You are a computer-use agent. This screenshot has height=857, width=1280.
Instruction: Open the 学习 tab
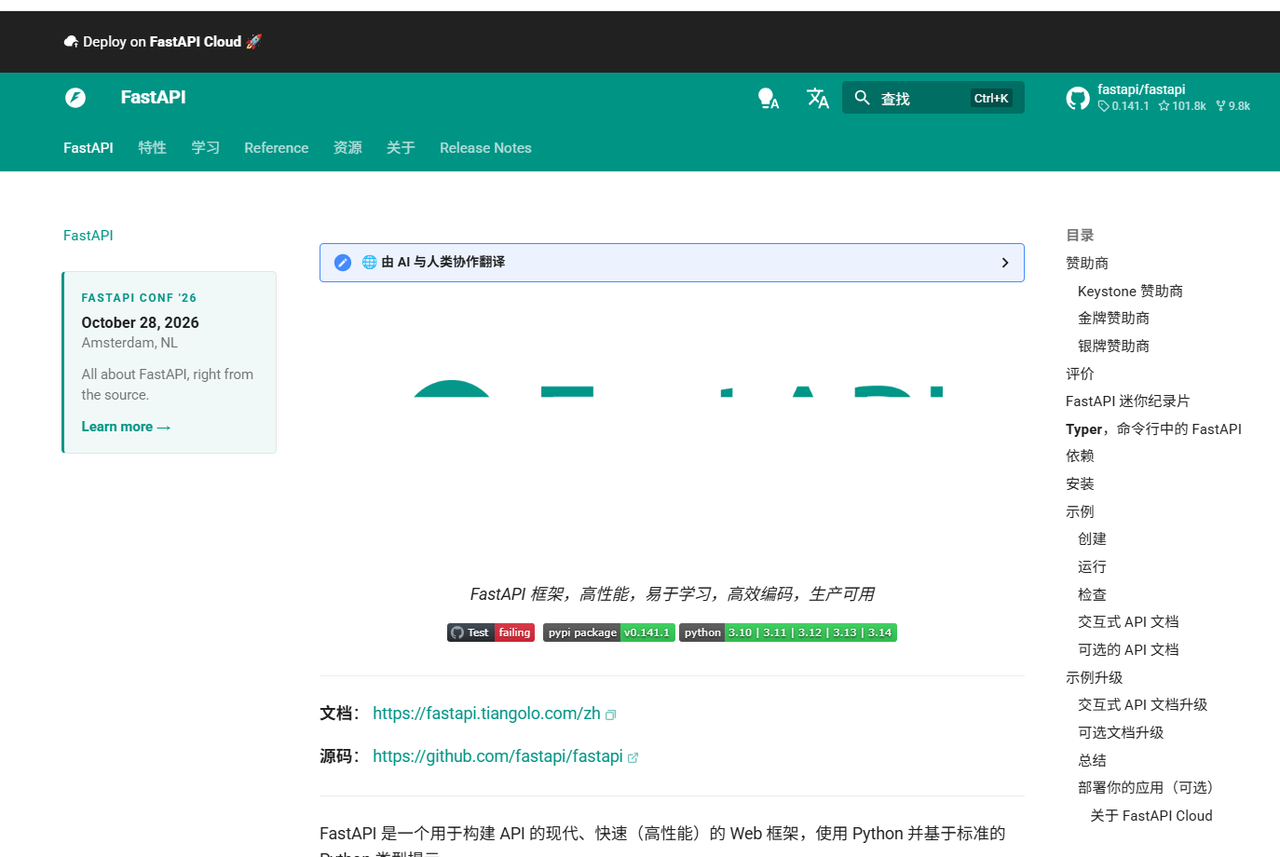[x=206, y=147]
